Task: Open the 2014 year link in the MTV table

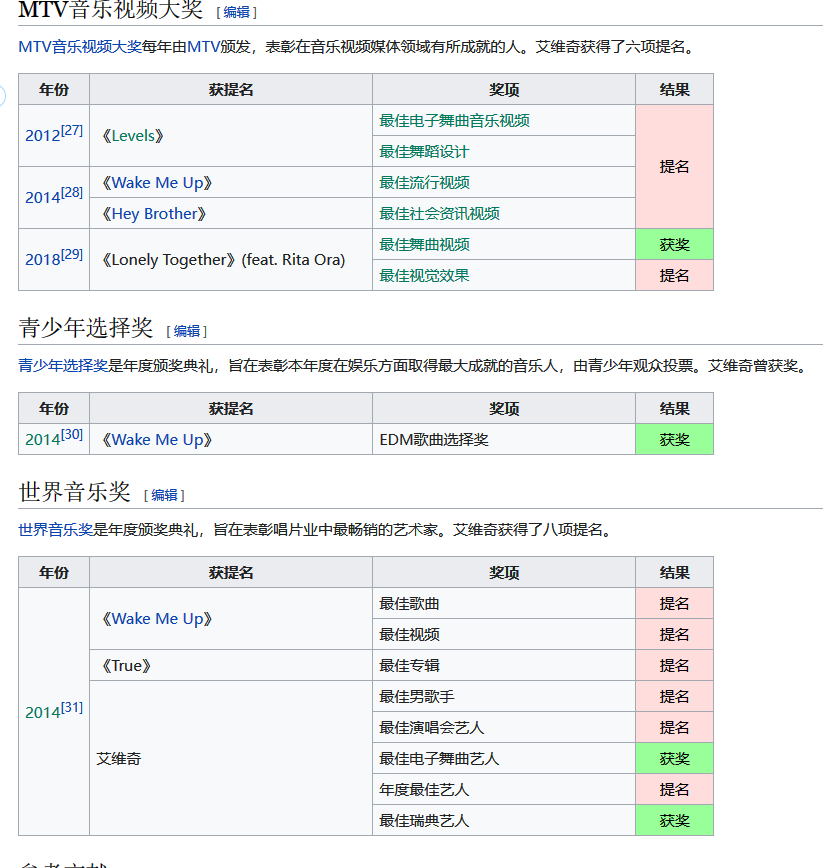Action: point(43,198)
